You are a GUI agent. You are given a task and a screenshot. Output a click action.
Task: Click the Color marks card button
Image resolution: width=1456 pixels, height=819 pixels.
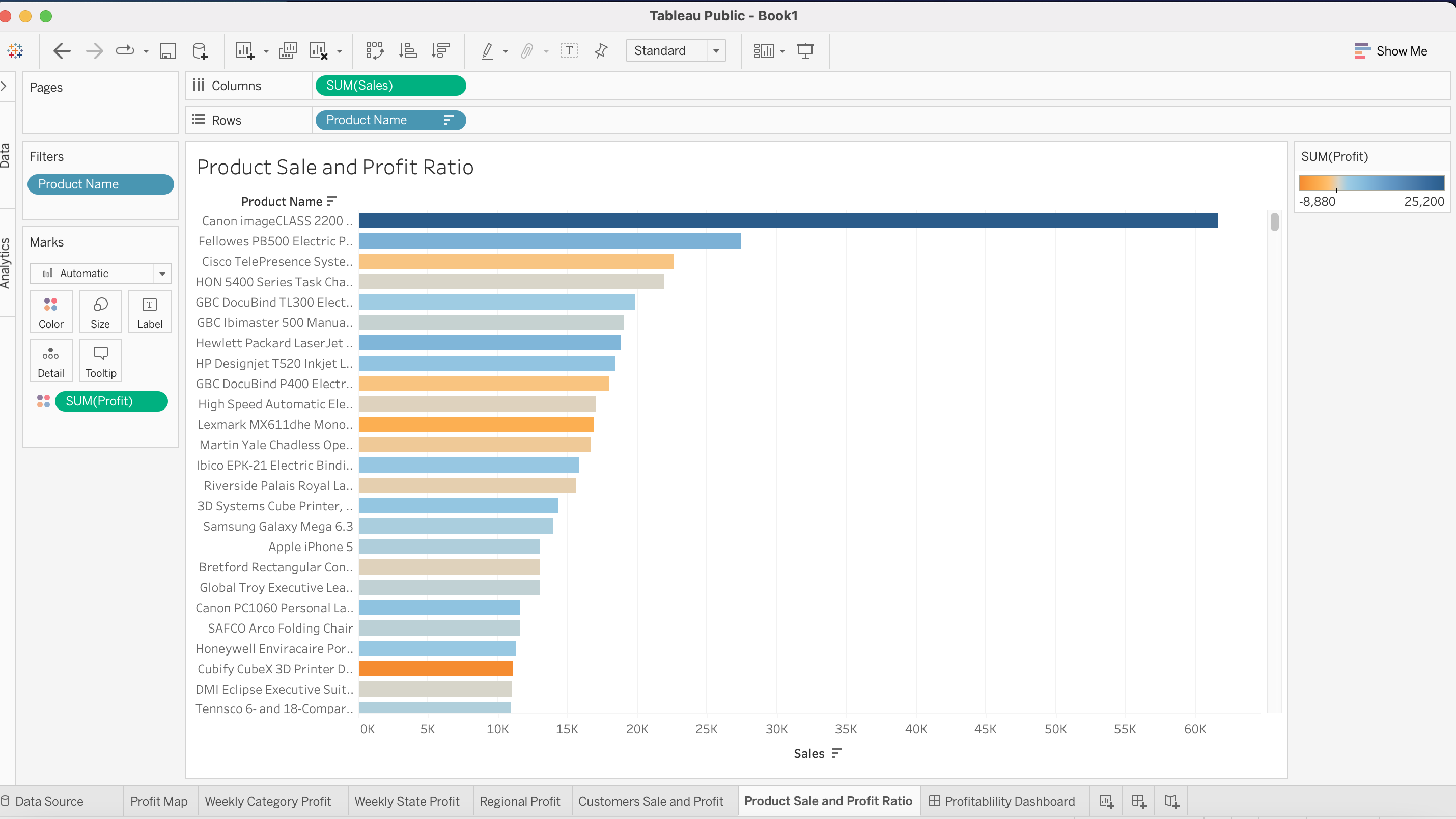click(51, 312)
